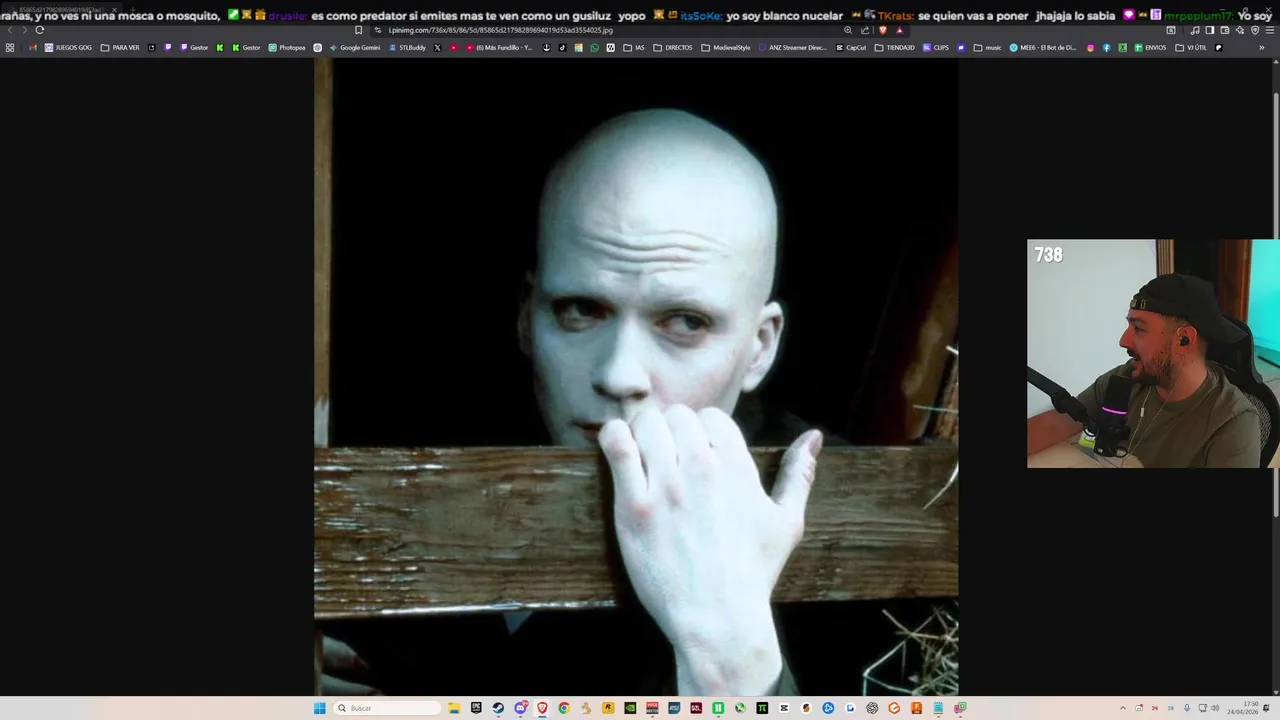The image size is (1280, 720).
Task: Open the Google Gemini bookmark
Action: tap(355, 47)
